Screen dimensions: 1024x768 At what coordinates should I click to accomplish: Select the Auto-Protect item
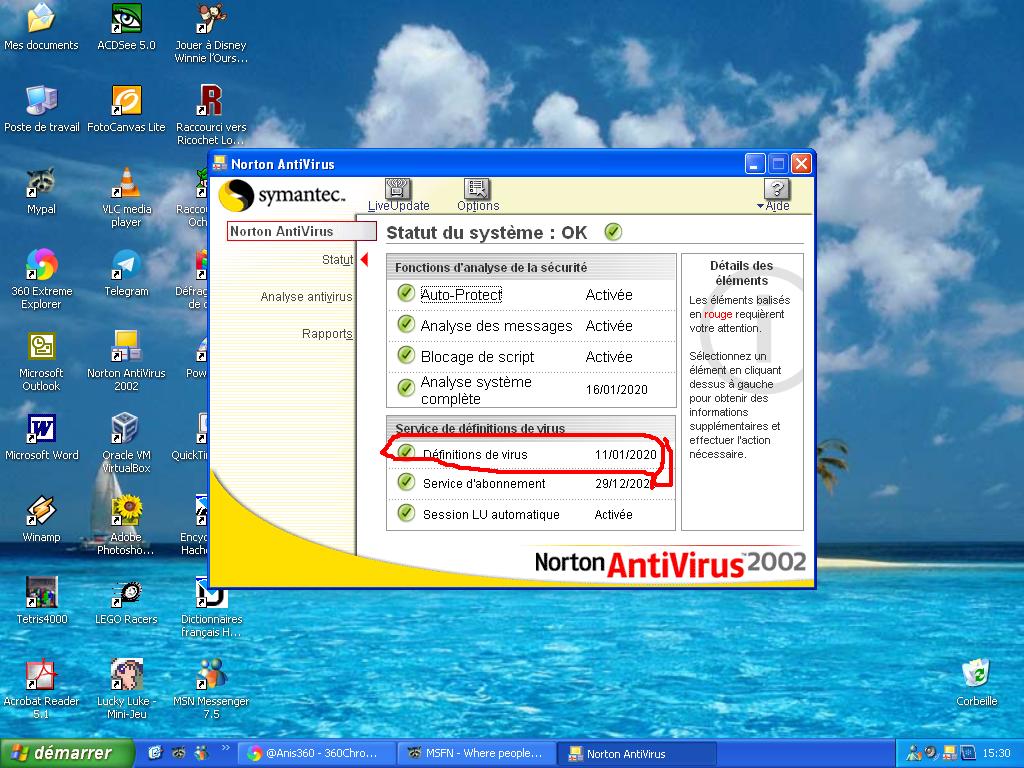click(461, 295)
